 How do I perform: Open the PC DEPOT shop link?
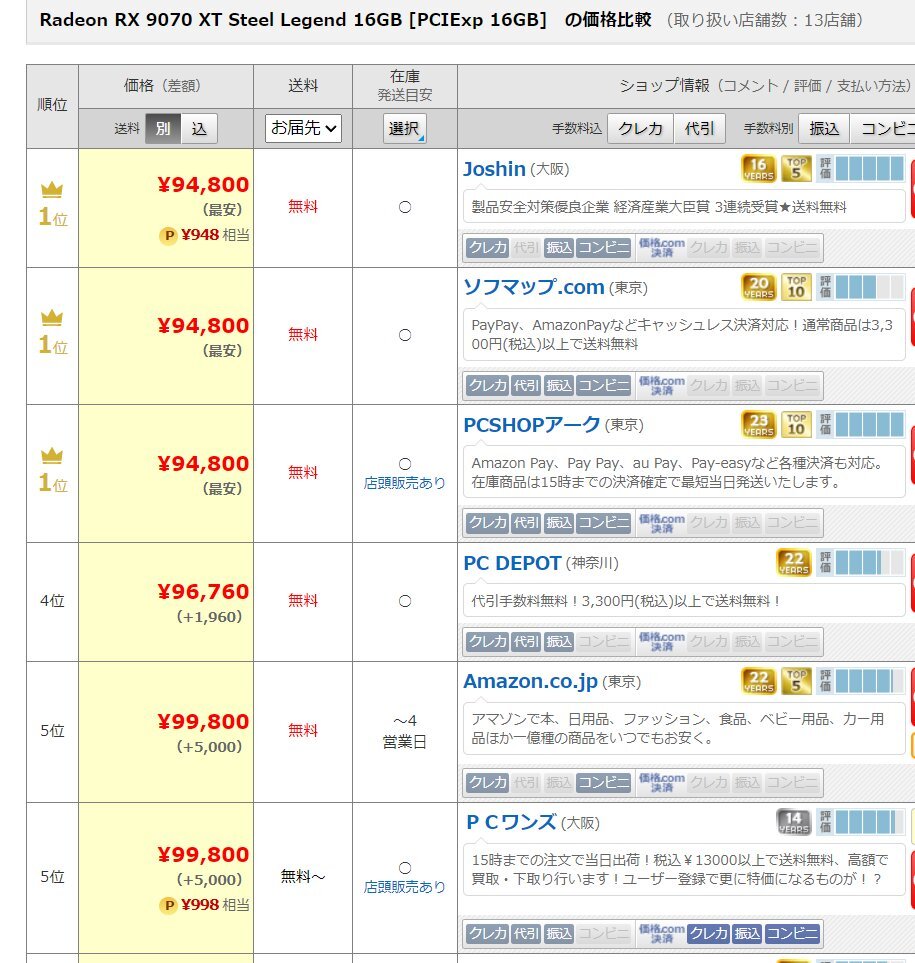pyautogui.click(x=512, y=563)
